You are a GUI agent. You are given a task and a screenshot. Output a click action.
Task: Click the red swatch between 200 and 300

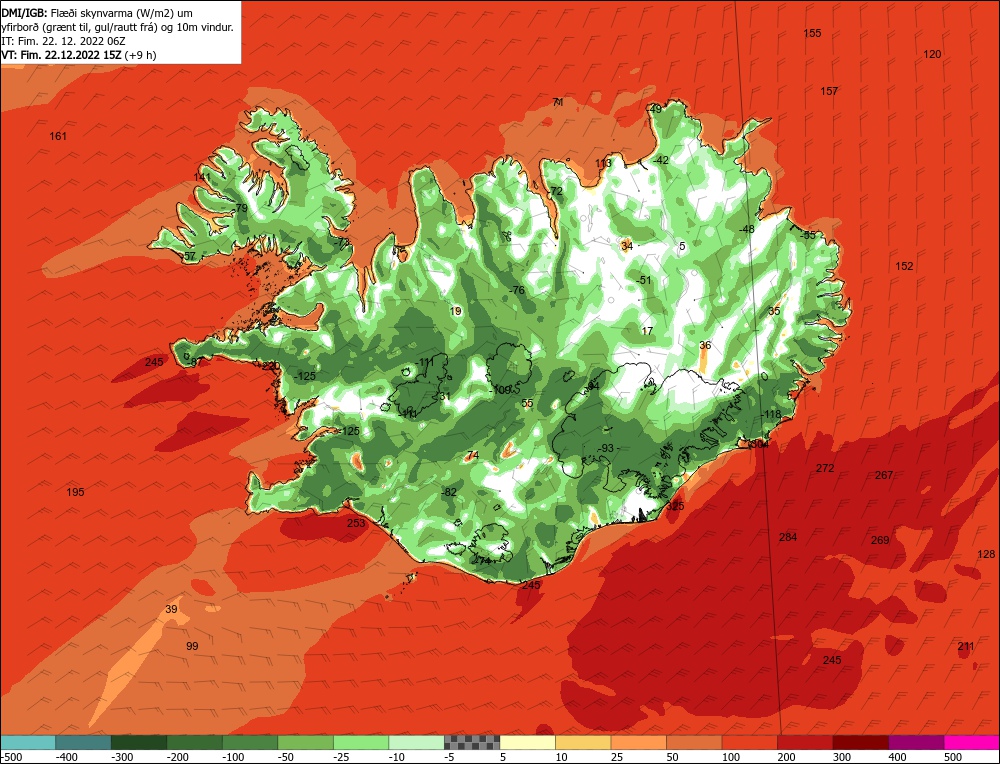pyautogui.click(x=805, y=742)
